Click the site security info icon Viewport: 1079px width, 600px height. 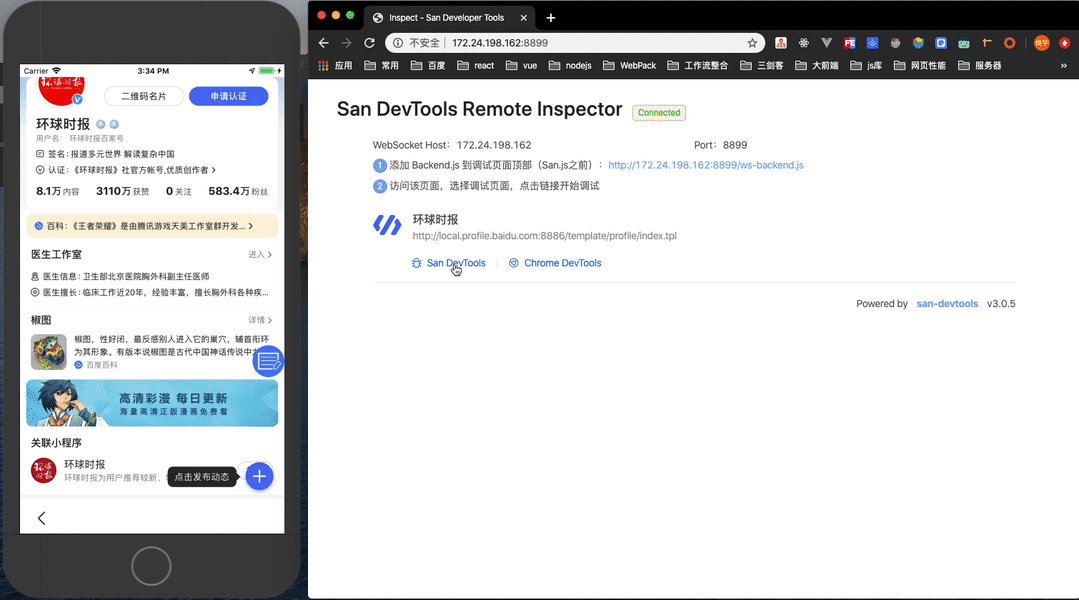(398, 43)
